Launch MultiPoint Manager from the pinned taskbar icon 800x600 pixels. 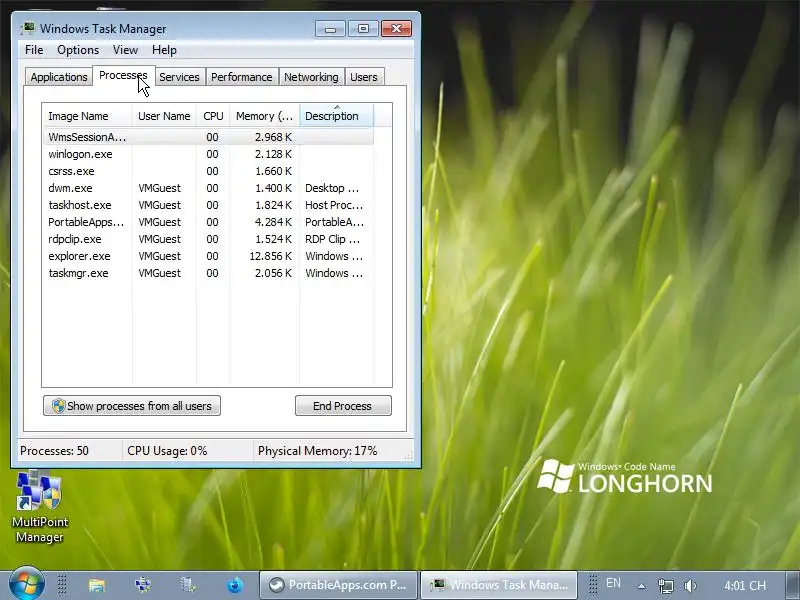[143, 585]
